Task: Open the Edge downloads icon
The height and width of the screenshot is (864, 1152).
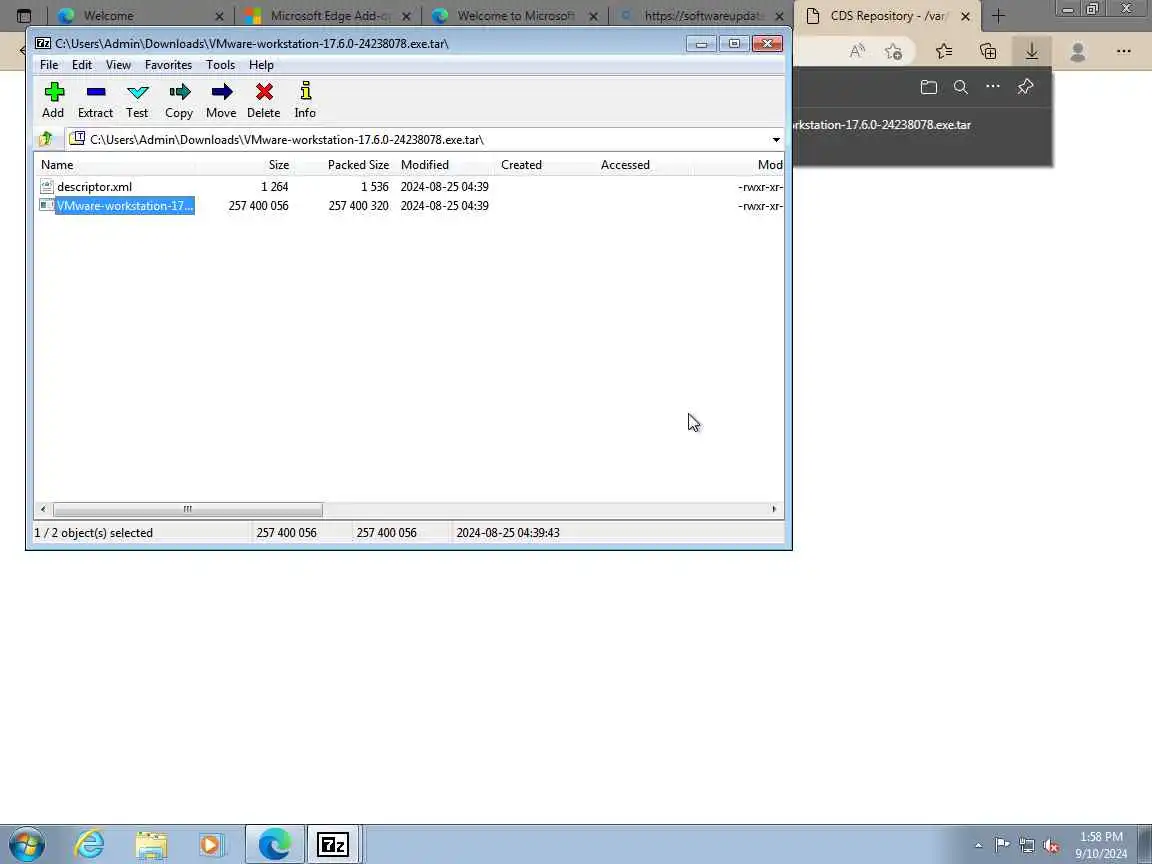Action: 1032,51
